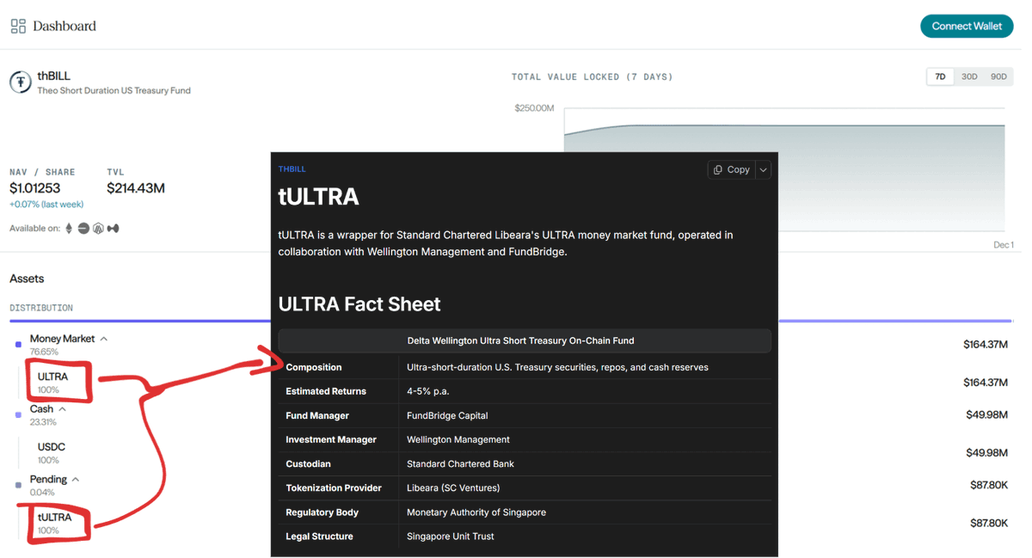
Task: Click the second chain icon after Ethereum
Action: [x=84, y=228]
